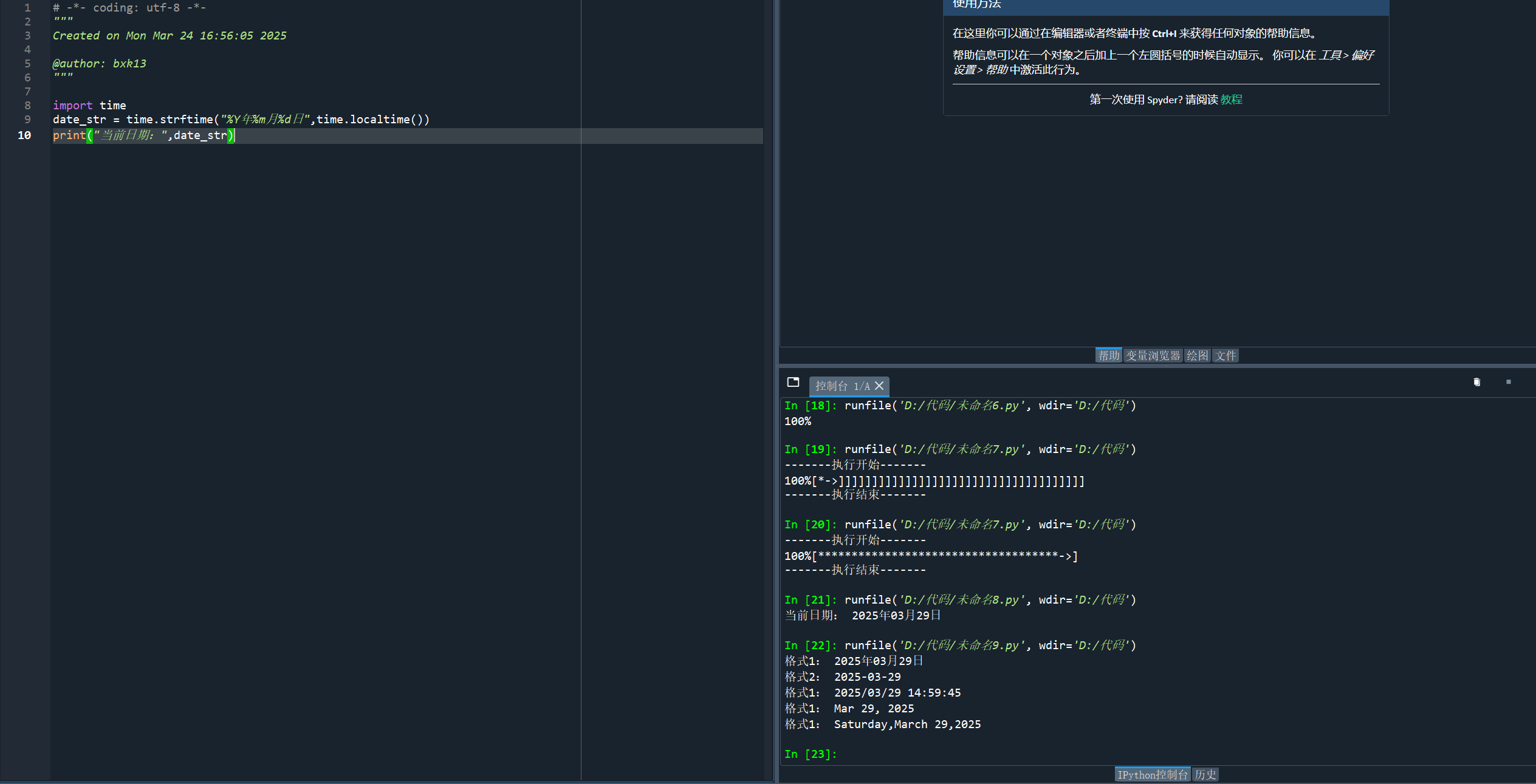Click the print statement on line 10
Screen dimensions: 1536x784
tap(143, 135)
